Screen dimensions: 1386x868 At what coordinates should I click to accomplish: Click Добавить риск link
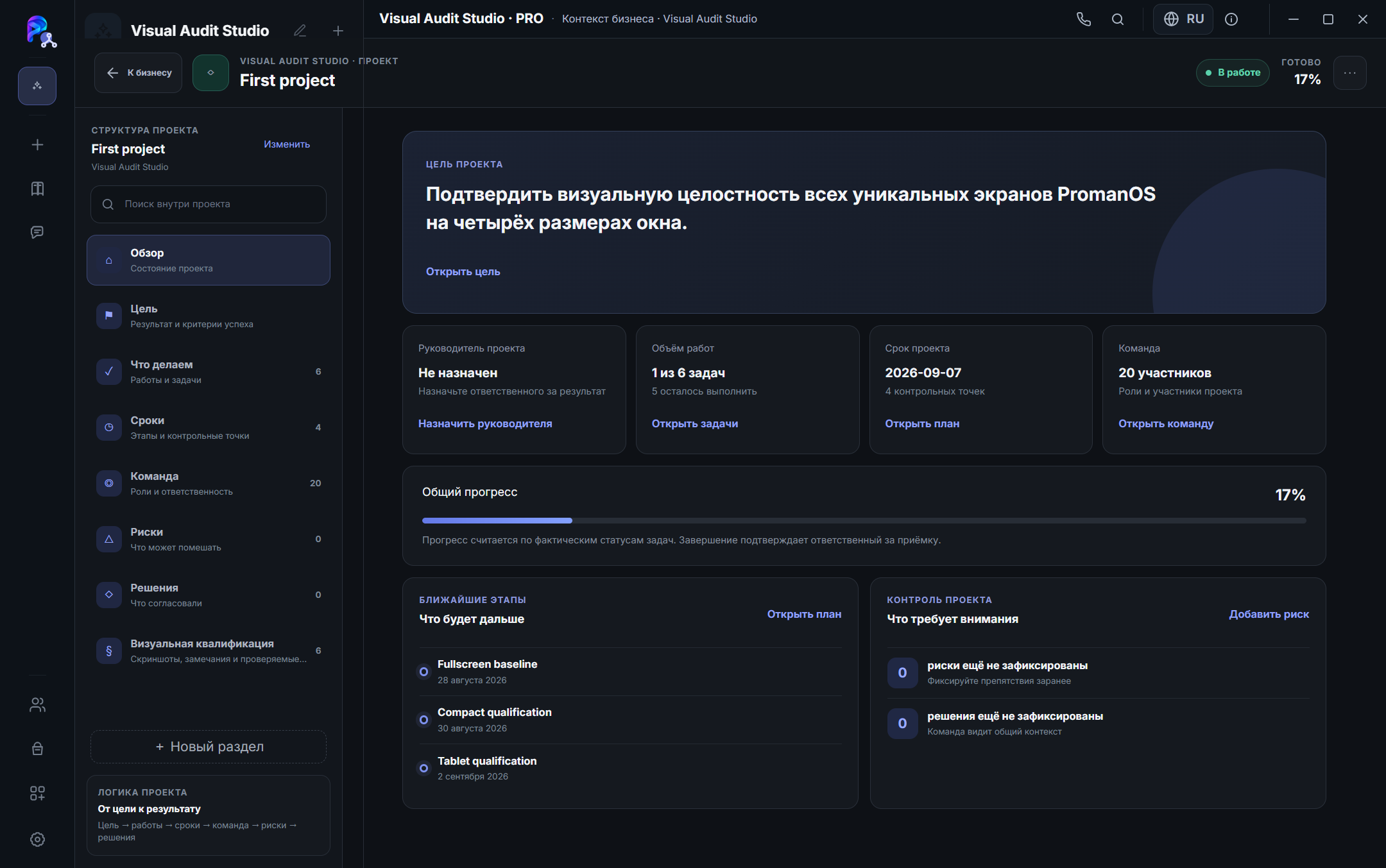click(x=1269, y=614)
